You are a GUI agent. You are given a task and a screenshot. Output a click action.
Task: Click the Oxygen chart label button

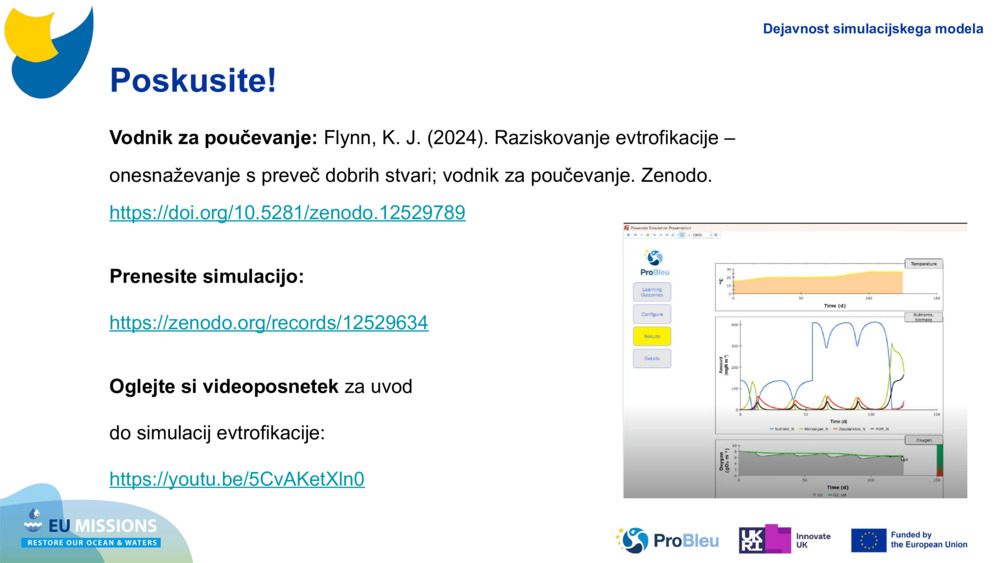coord(923,440)
